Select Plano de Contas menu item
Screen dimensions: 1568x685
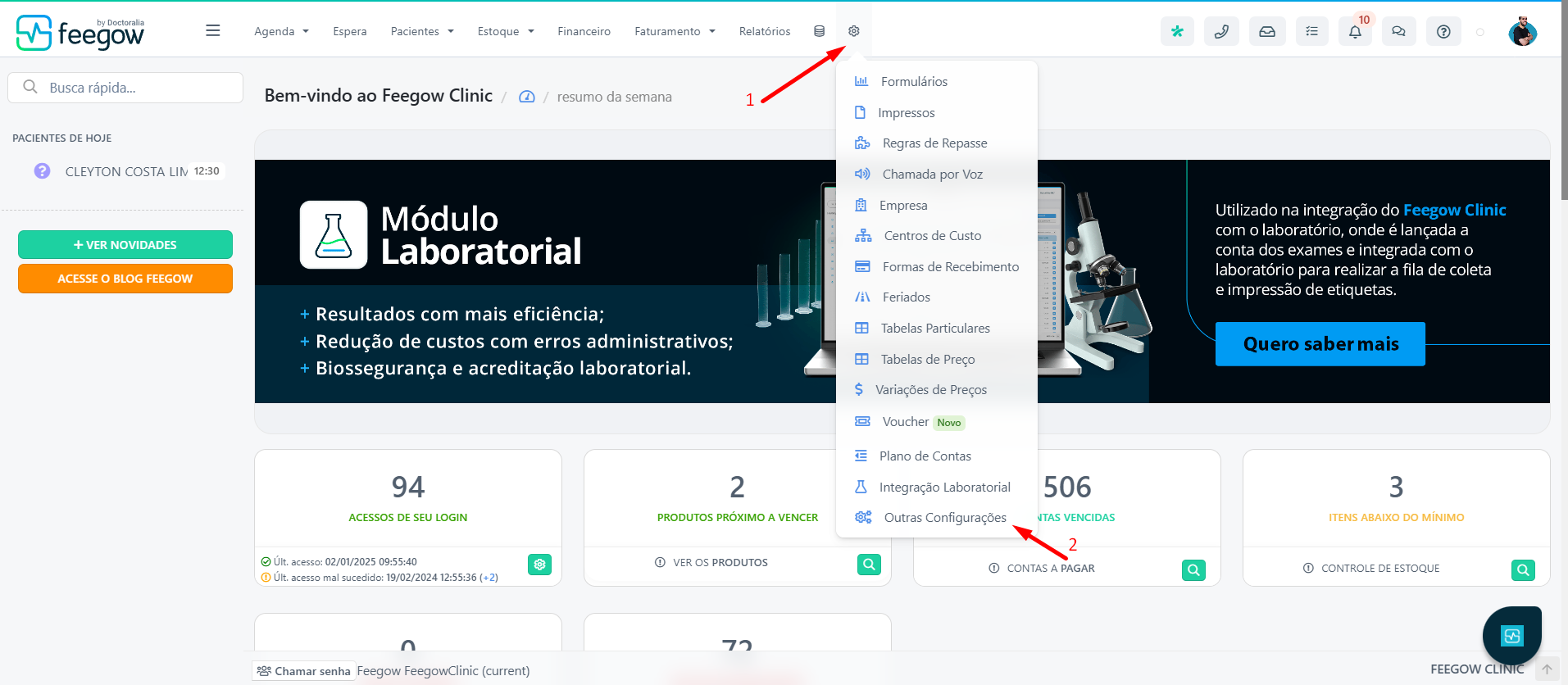click(937, 456)
